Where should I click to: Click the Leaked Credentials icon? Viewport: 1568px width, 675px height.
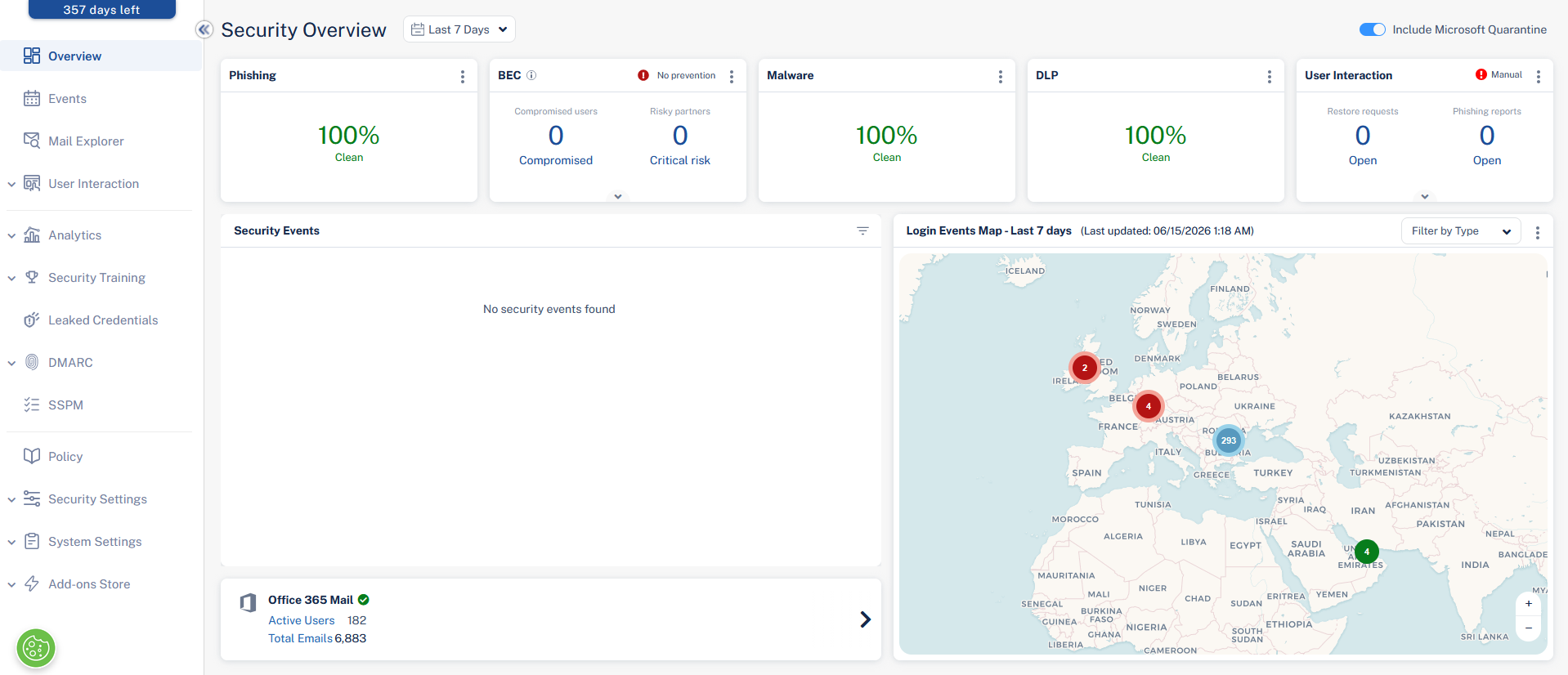pos(32,320)
